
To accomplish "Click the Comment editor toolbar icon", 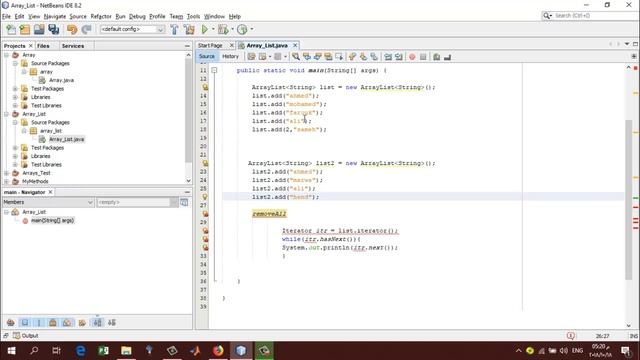I will tap(436, 57).
